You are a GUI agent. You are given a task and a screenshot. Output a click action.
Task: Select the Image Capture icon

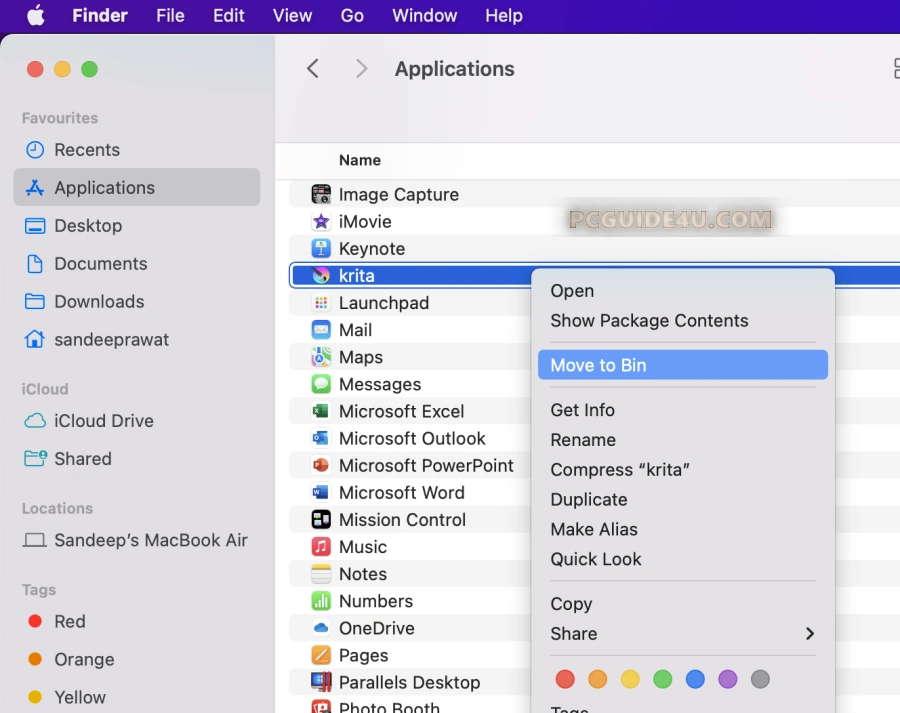[321, 195]
